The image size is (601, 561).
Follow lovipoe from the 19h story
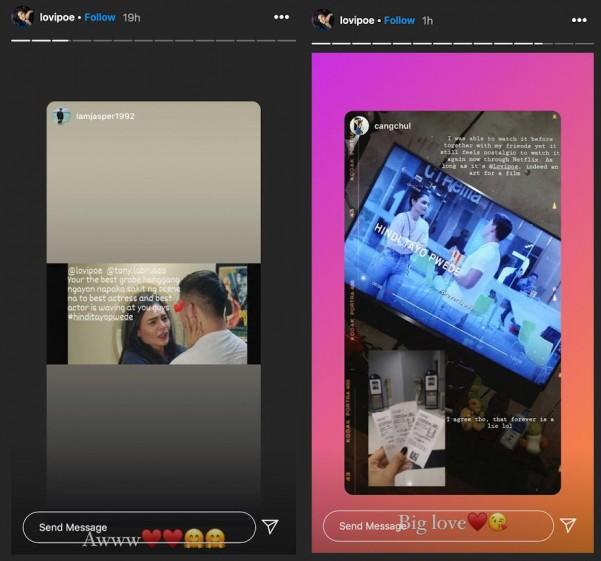[100, 17]
